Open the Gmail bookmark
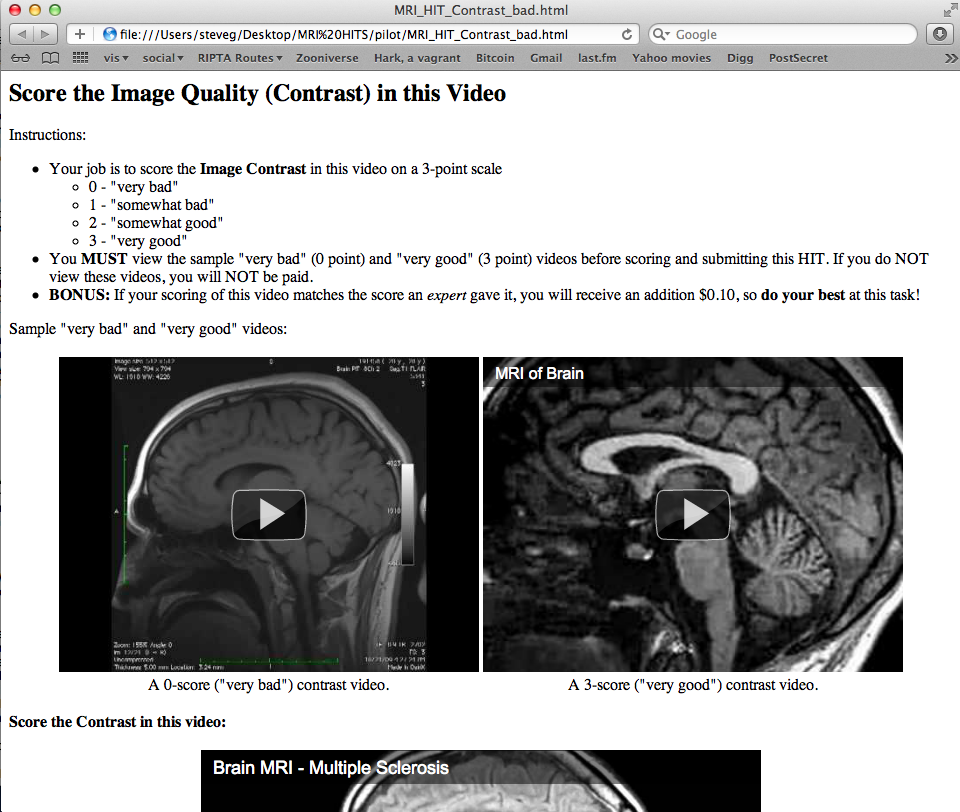Image resolution: width=960 pixels, height=812 pixels. (x=546, y=58)
